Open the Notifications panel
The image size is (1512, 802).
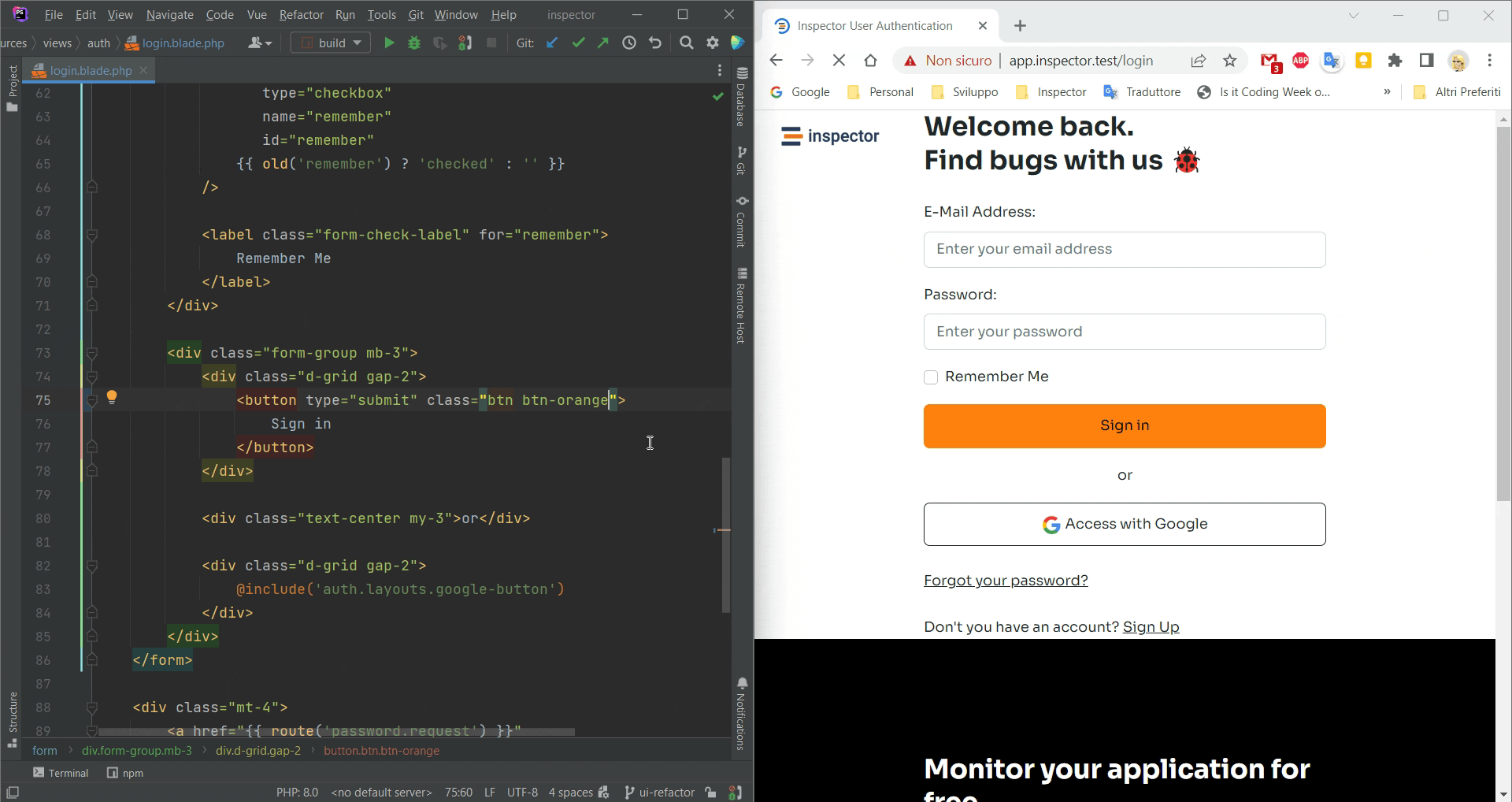click(742, 714)
